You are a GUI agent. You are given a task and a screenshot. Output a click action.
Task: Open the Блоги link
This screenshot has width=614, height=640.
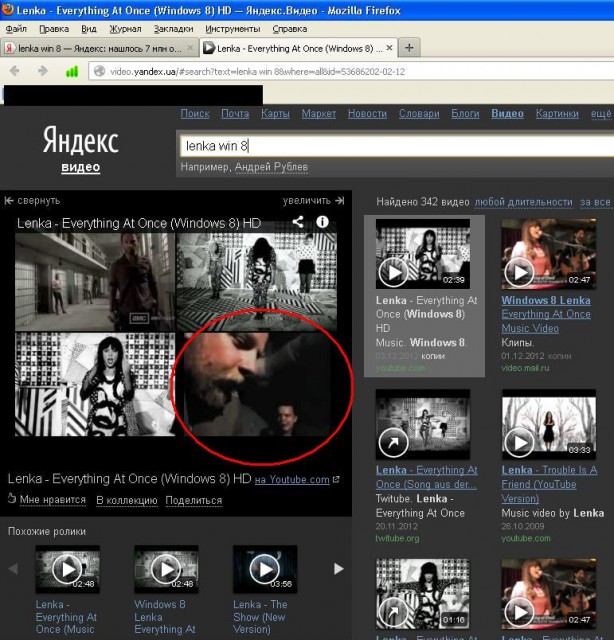pos(465,113)
